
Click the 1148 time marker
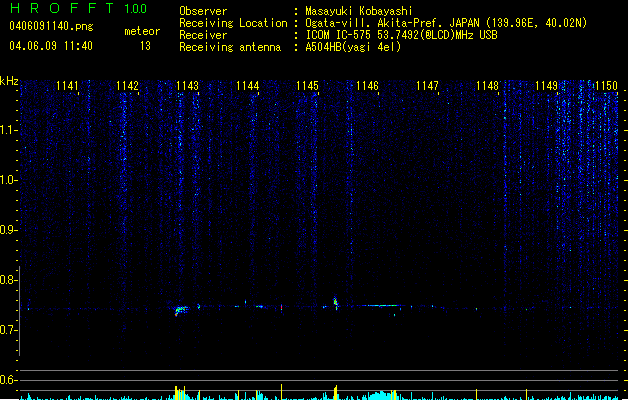[x=487, y=86]
